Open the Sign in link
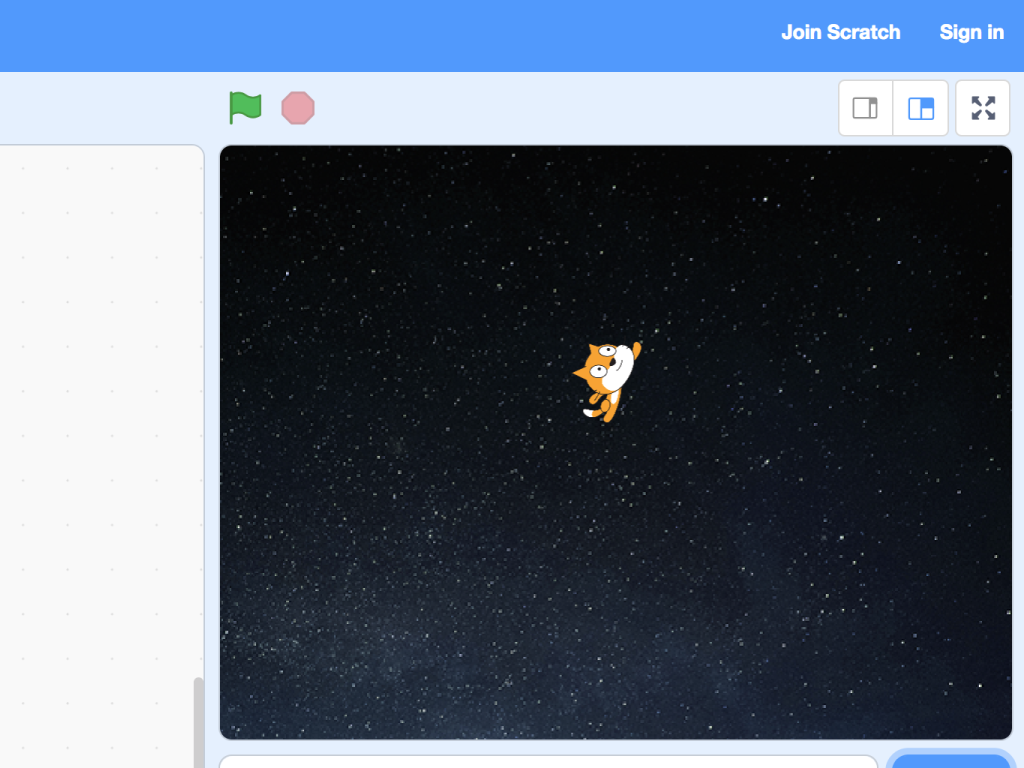This screenshot has width=1024, height=768. click(x=971, y=33)
